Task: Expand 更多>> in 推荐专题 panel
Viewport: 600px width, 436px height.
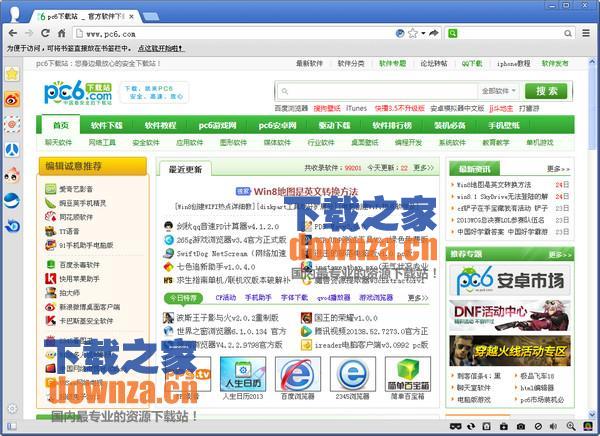Action: [560, 255]
